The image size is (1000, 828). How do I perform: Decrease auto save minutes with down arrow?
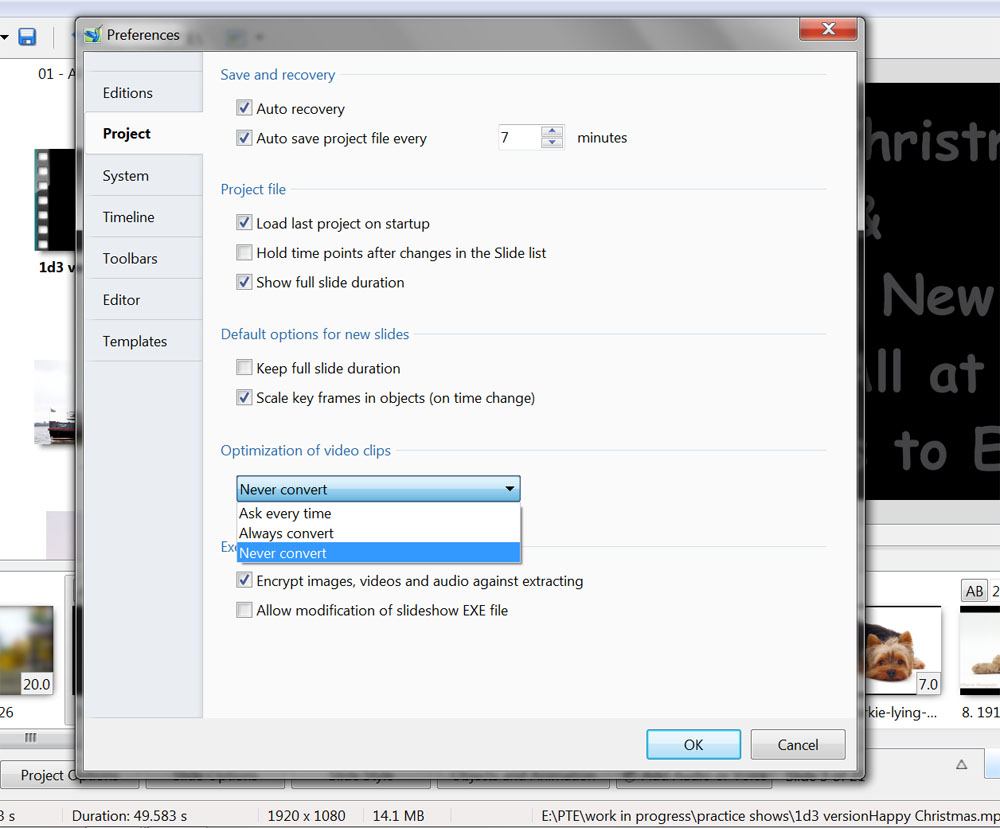pyautogui.click(x=552, y=143)
